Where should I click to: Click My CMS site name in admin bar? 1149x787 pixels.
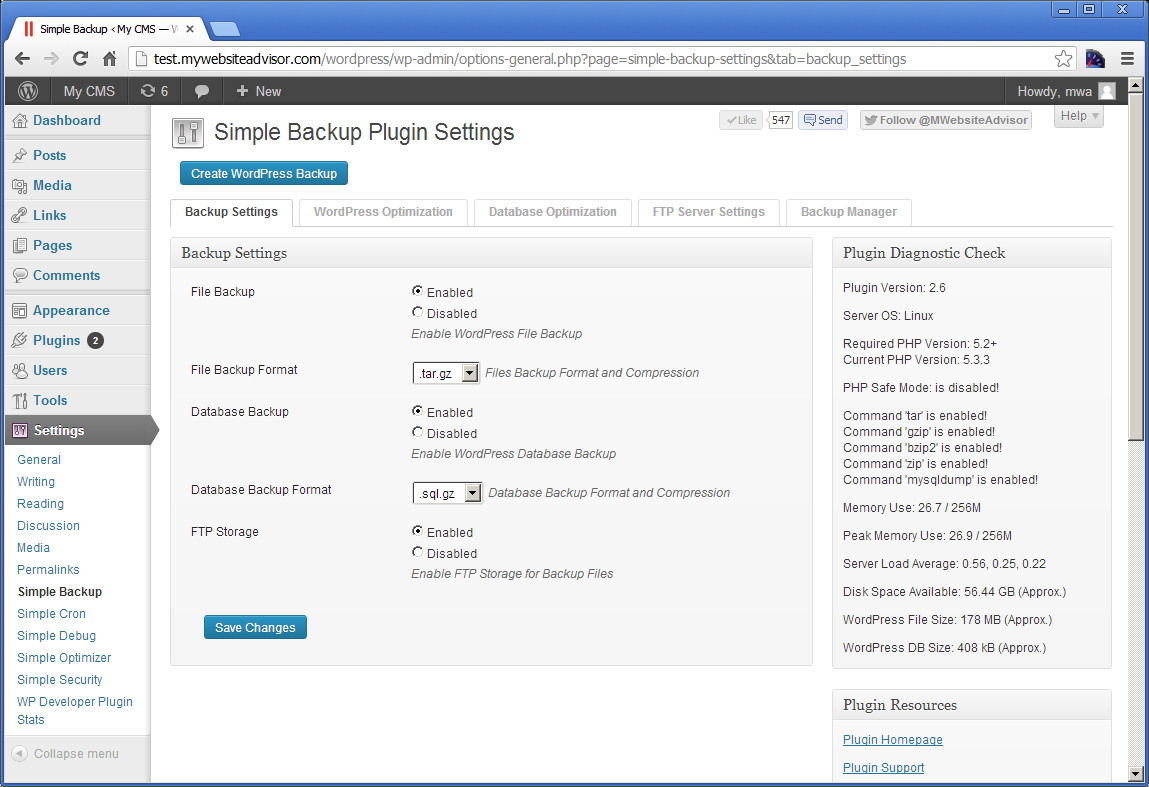(x=89, y=91)
